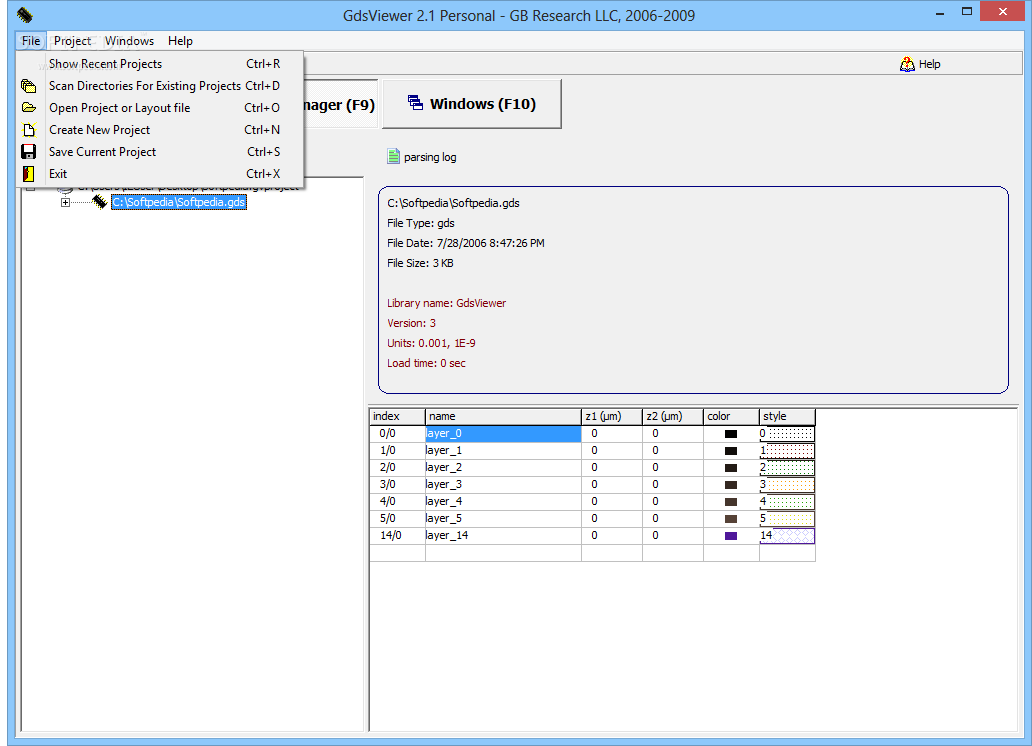Click the crosshatch style for layer_14

tap(787, 536)
